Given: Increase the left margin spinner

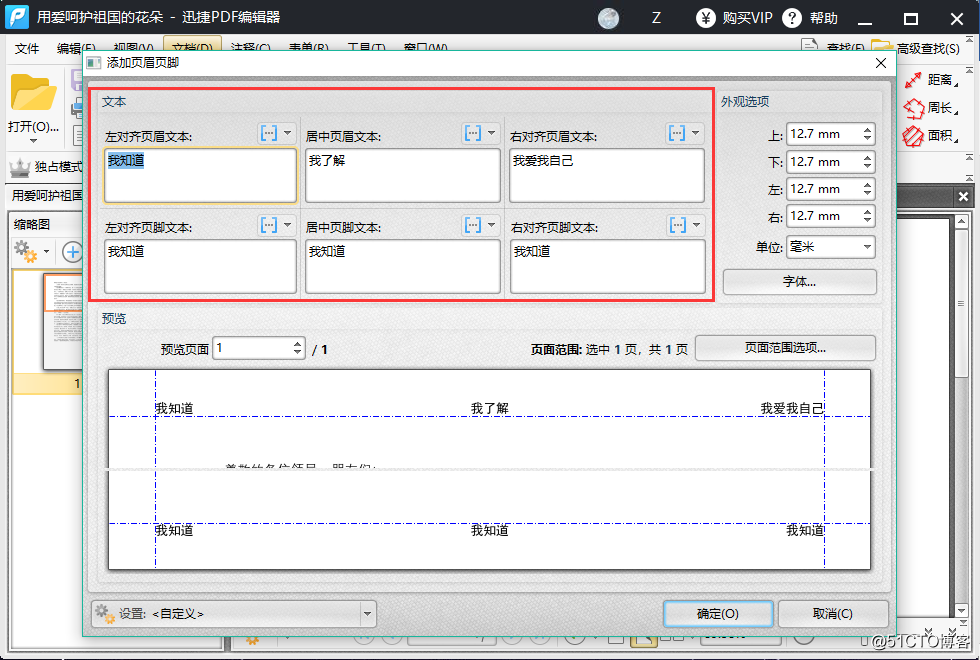Looking at the screenshot, I should tap(868, 184).
